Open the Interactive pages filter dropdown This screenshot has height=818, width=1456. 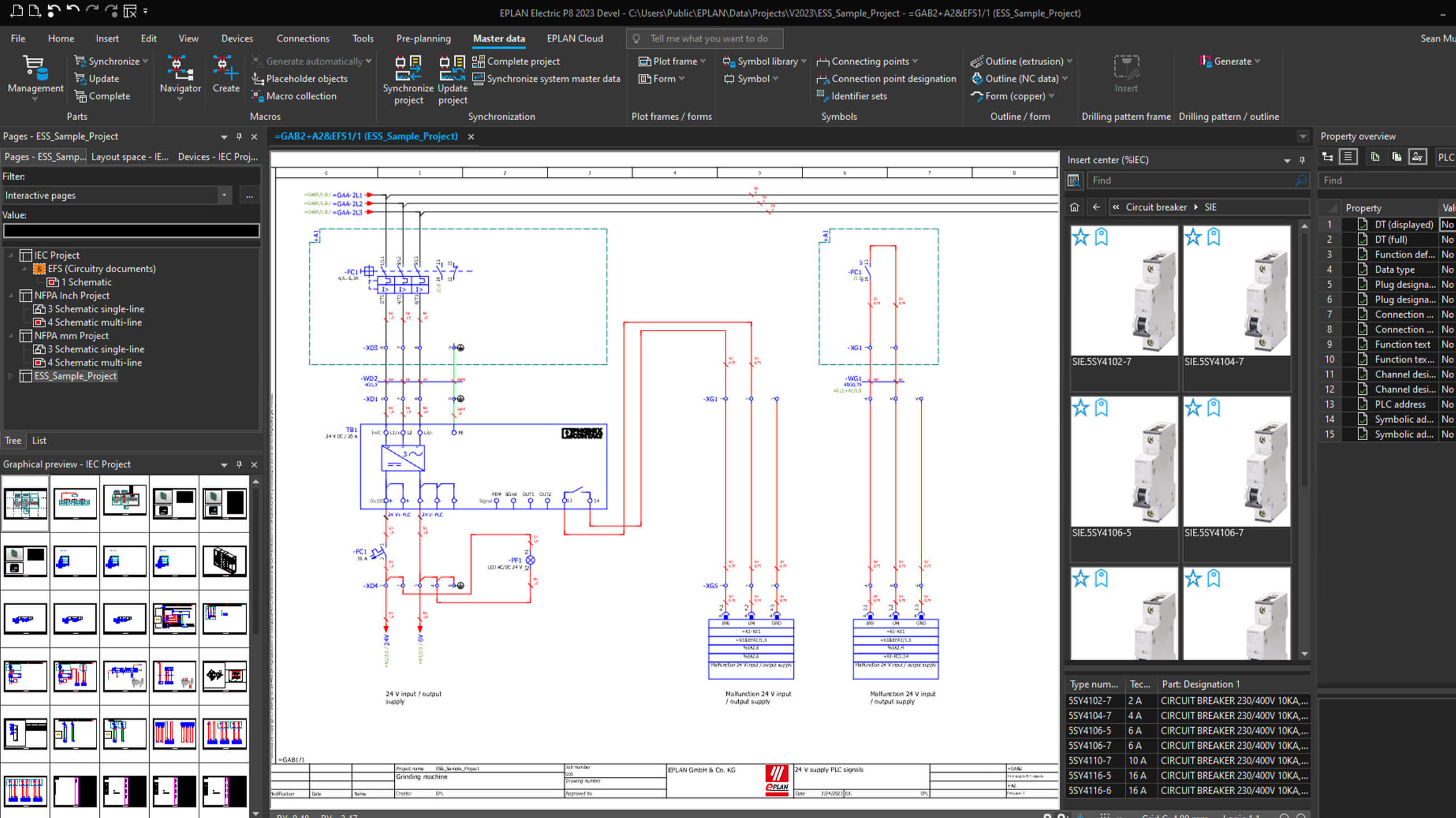(x=224, y=196)
